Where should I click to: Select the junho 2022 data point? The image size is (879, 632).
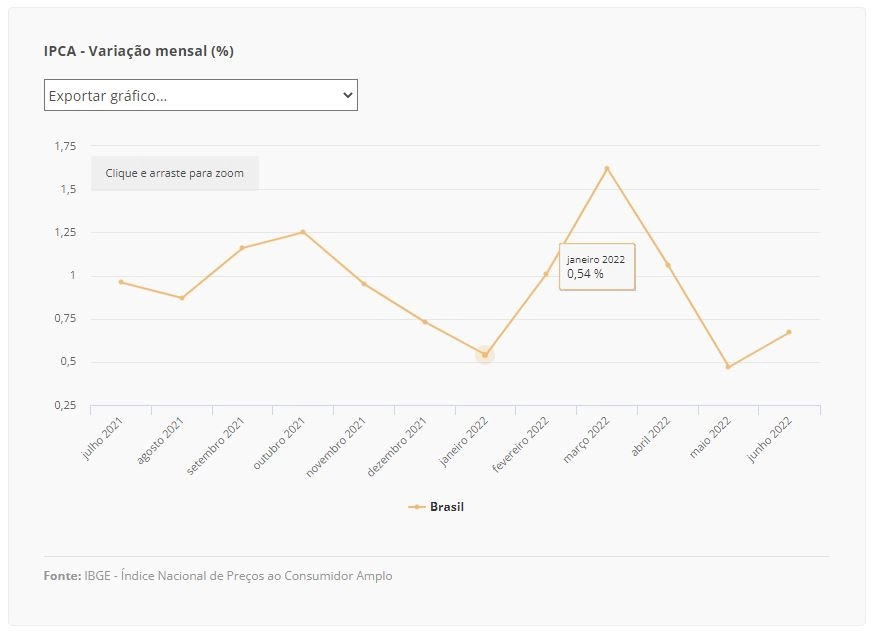[x=789, y=332]
